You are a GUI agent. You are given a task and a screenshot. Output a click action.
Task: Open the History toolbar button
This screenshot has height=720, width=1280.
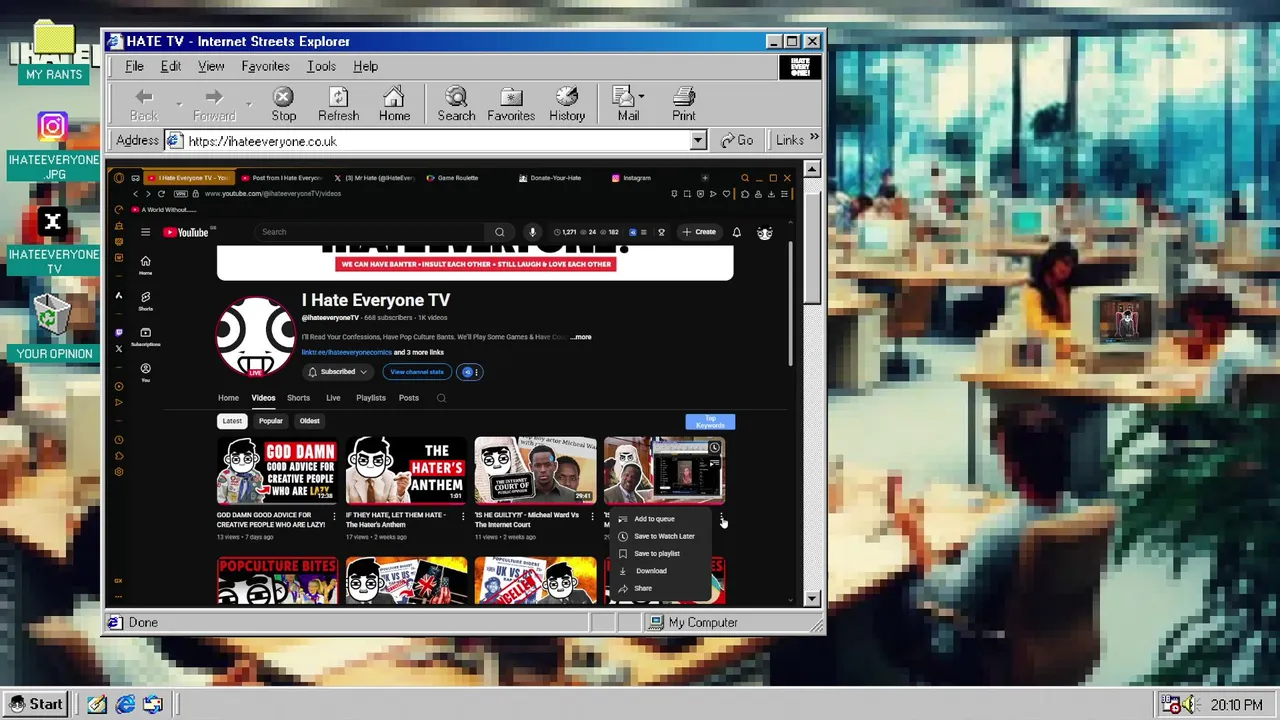[x=566, y=104]
